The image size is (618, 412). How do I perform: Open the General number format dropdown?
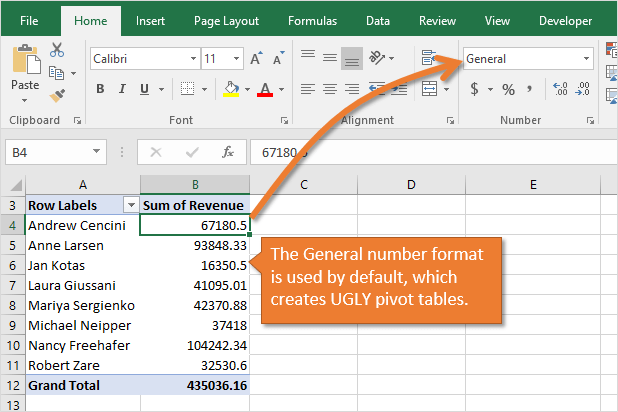586,59
